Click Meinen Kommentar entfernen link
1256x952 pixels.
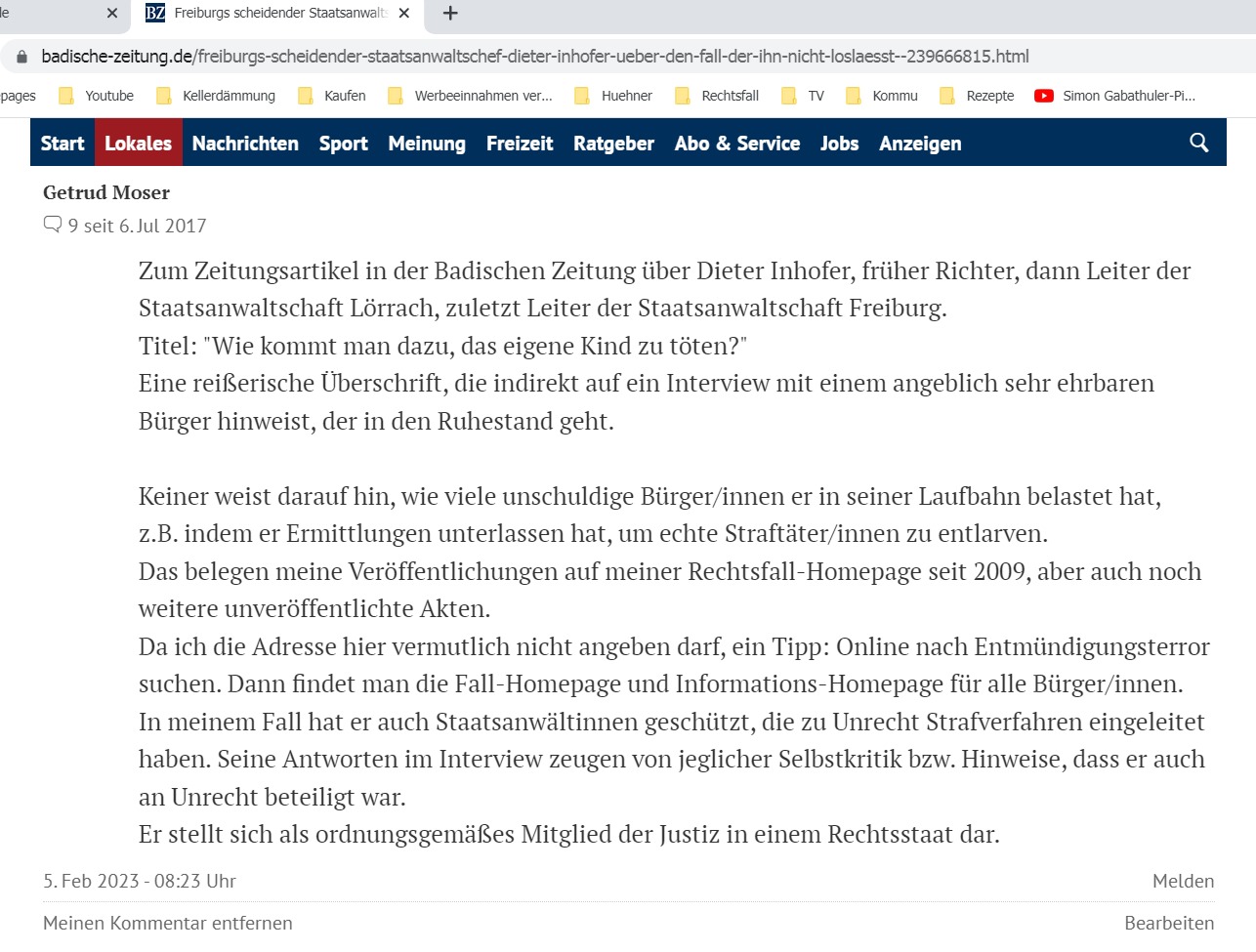pyautogui.click(x=168, y=923)
